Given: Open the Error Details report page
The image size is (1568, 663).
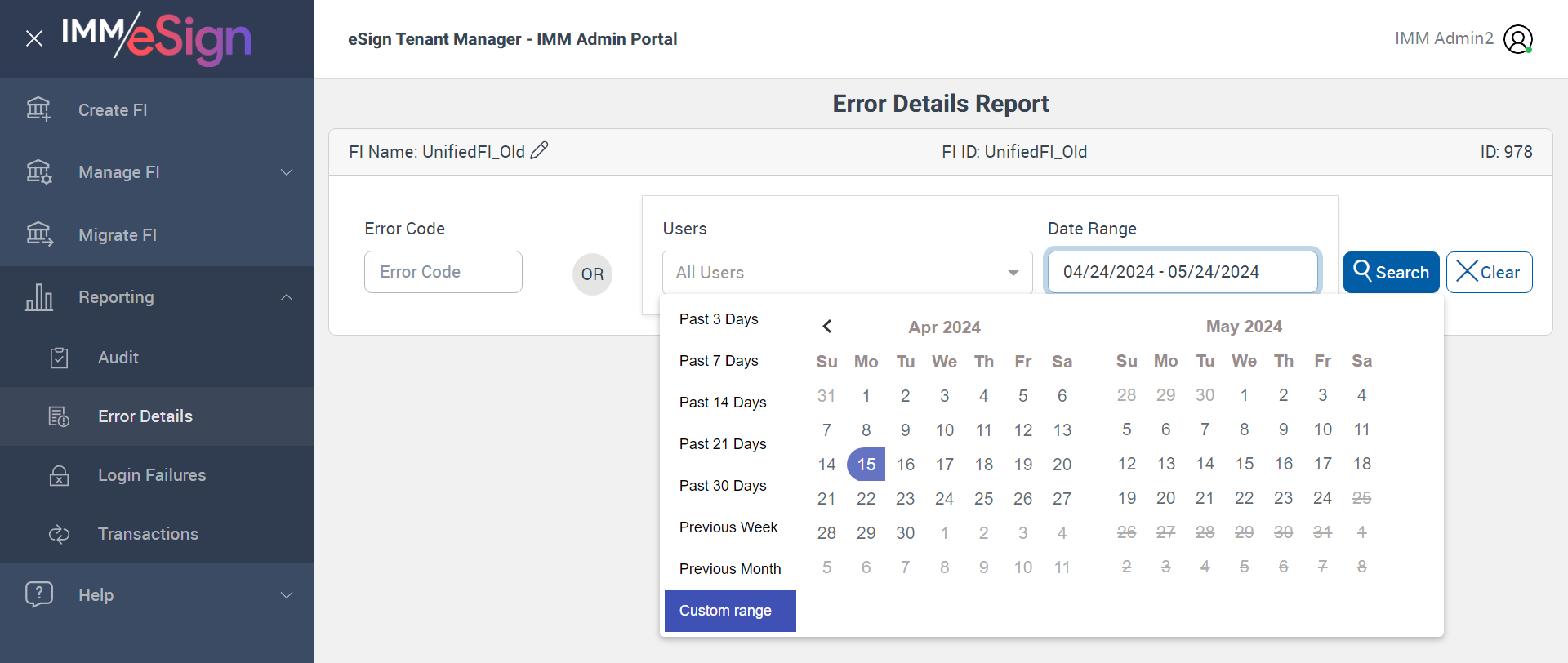Looking at the screenshot, I should click(x=145, y=416).
